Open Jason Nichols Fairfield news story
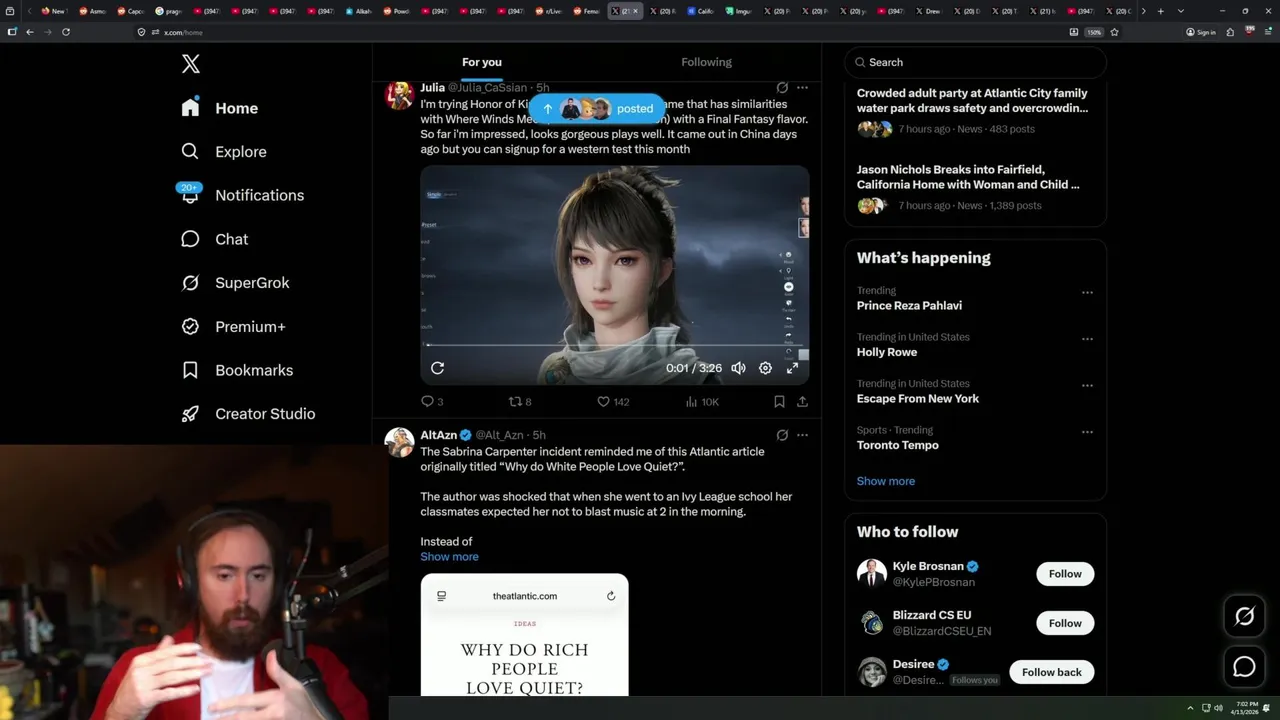1280x720 pixels. point(968,177)
